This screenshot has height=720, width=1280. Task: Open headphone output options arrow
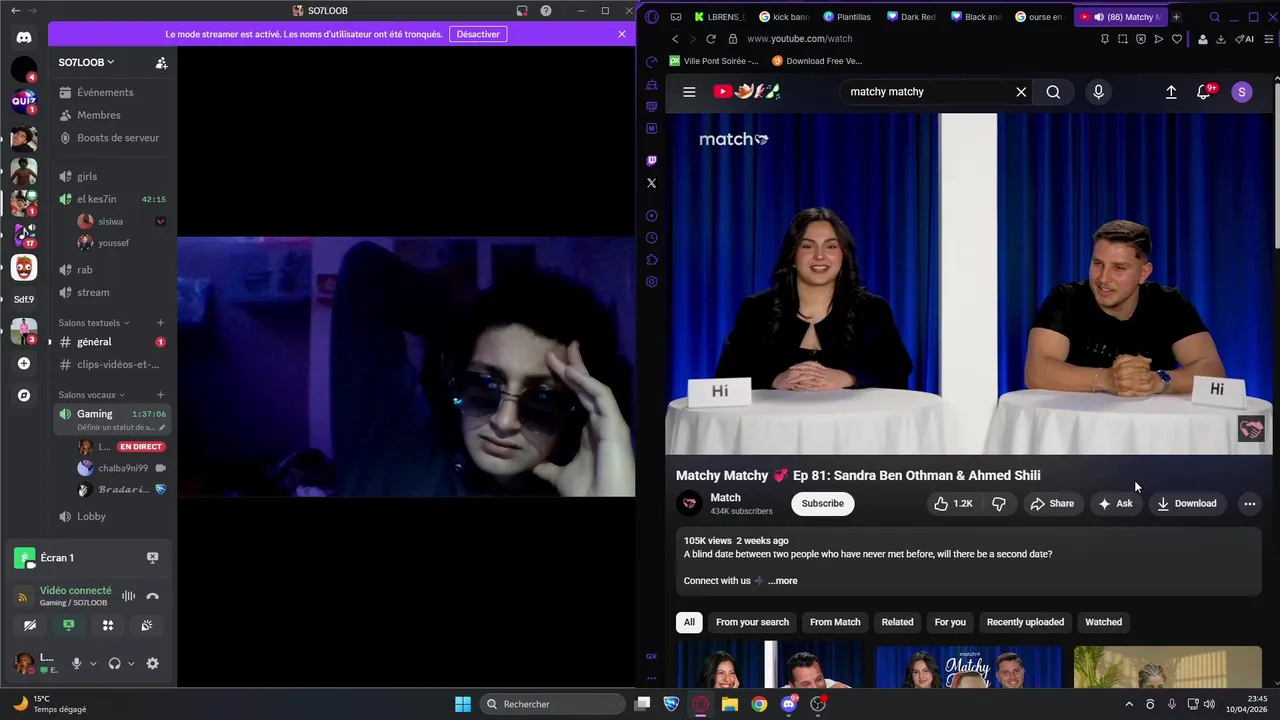[131, 663]
